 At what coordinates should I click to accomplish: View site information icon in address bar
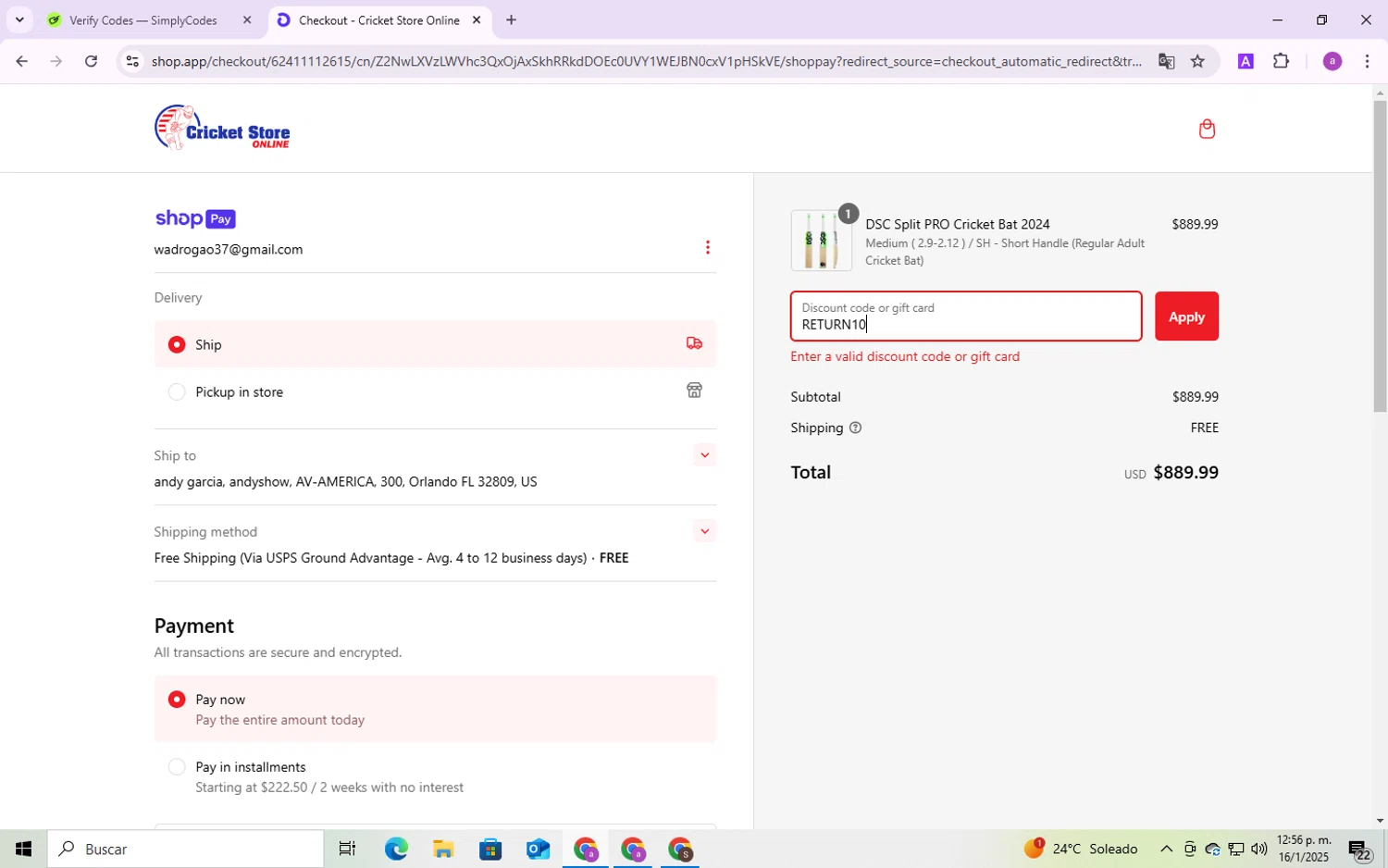coord(132,61)
